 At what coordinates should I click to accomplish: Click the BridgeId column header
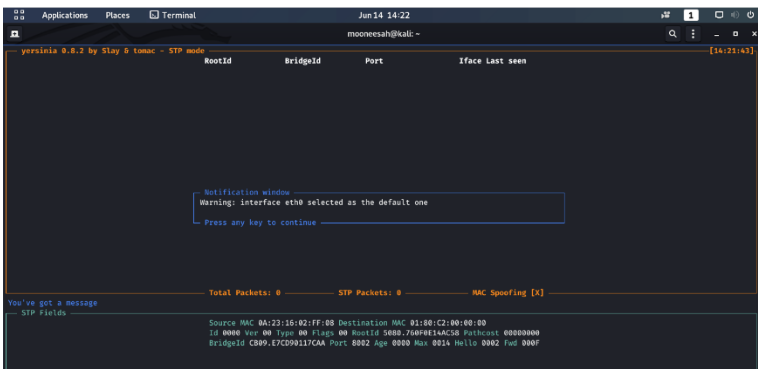point(303,61)
